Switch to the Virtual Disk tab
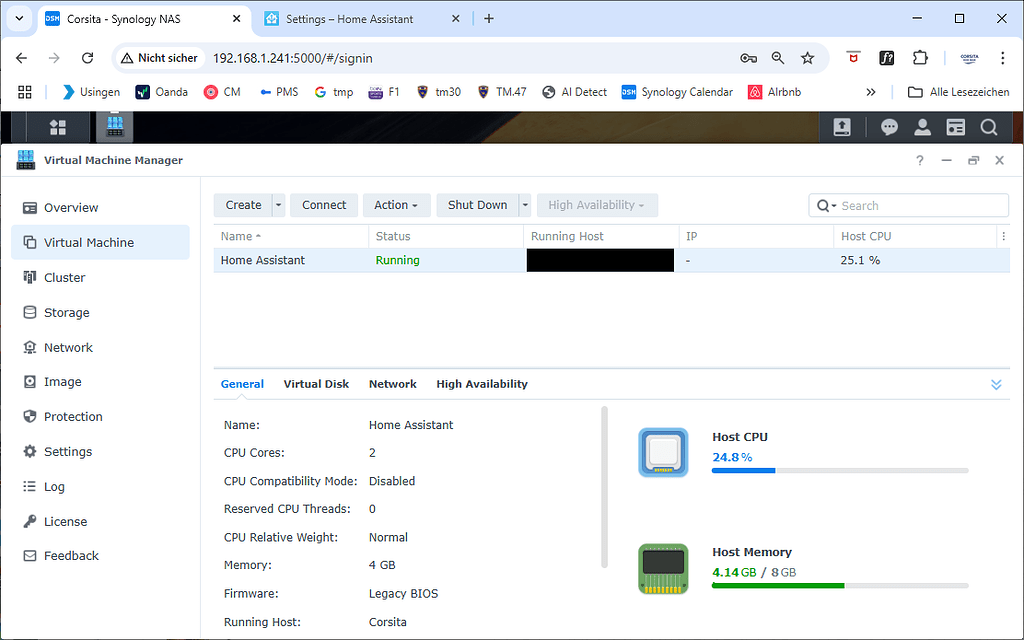Screen dimensions: 1024x640 316,384
